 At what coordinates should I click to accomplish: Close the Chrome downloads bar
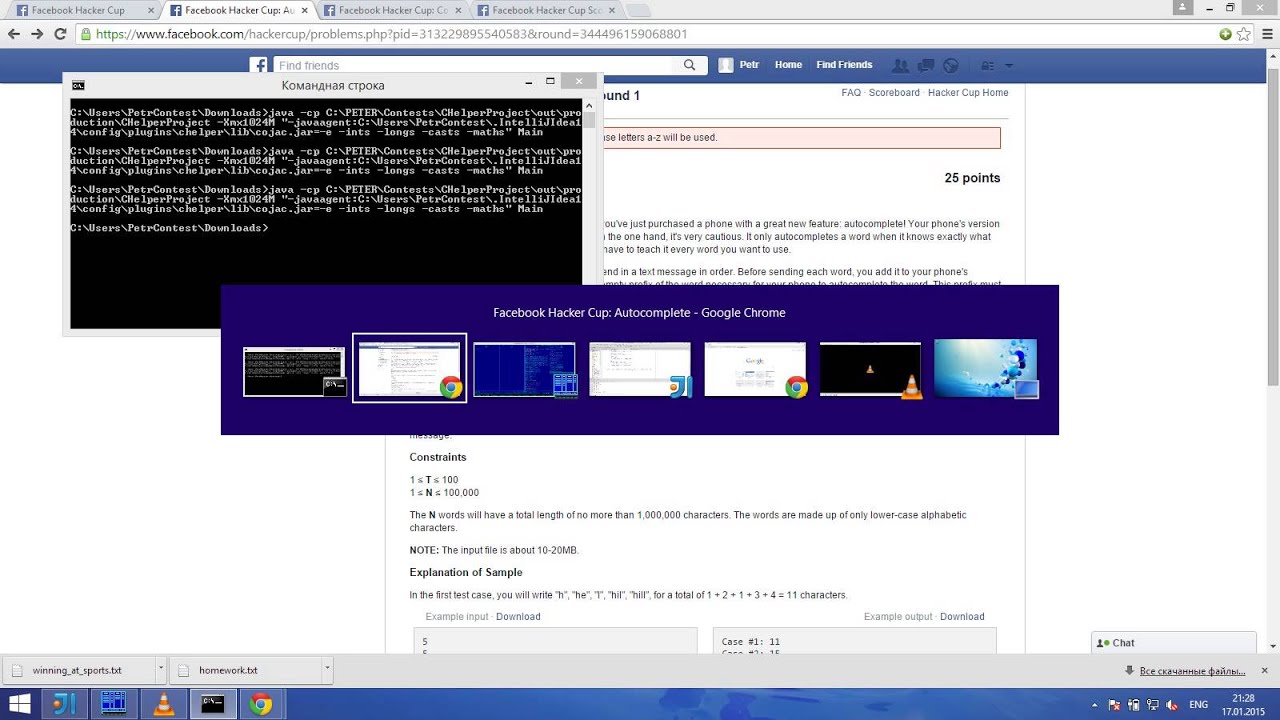tap(1264, 670)
